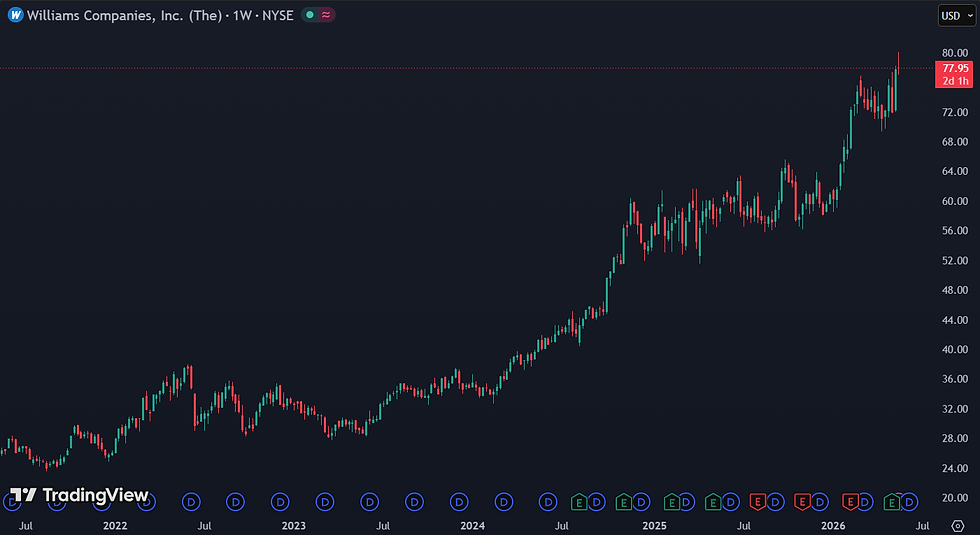Screen dimensions: 980x535
Task: Click the December 2022 dividend D marker
Action: tap(280, 501)
